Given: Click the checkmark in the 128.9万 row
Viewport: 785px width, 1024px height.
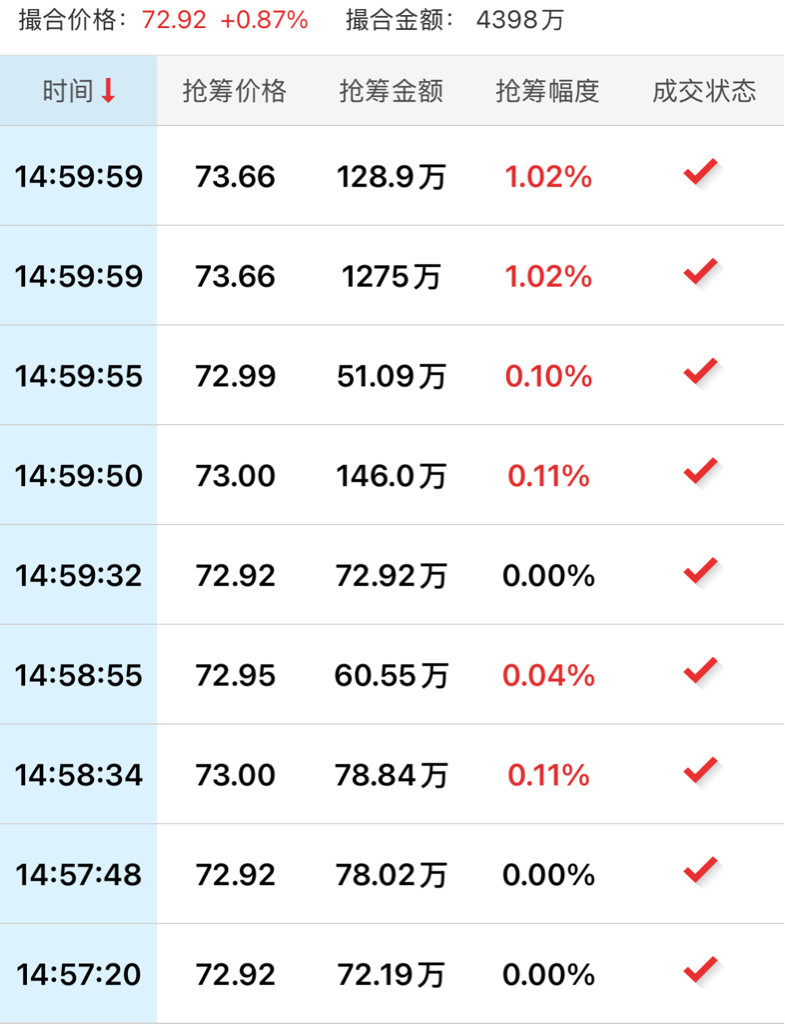Looking at the screenshot, I should tap(701, 172).
